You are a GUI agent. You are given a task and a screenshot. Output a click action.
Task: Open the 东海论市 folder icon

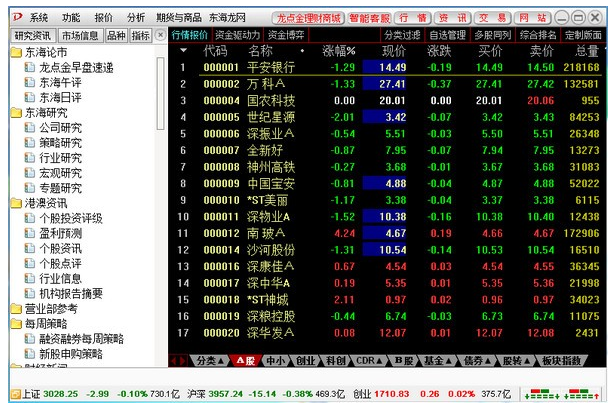16,52
